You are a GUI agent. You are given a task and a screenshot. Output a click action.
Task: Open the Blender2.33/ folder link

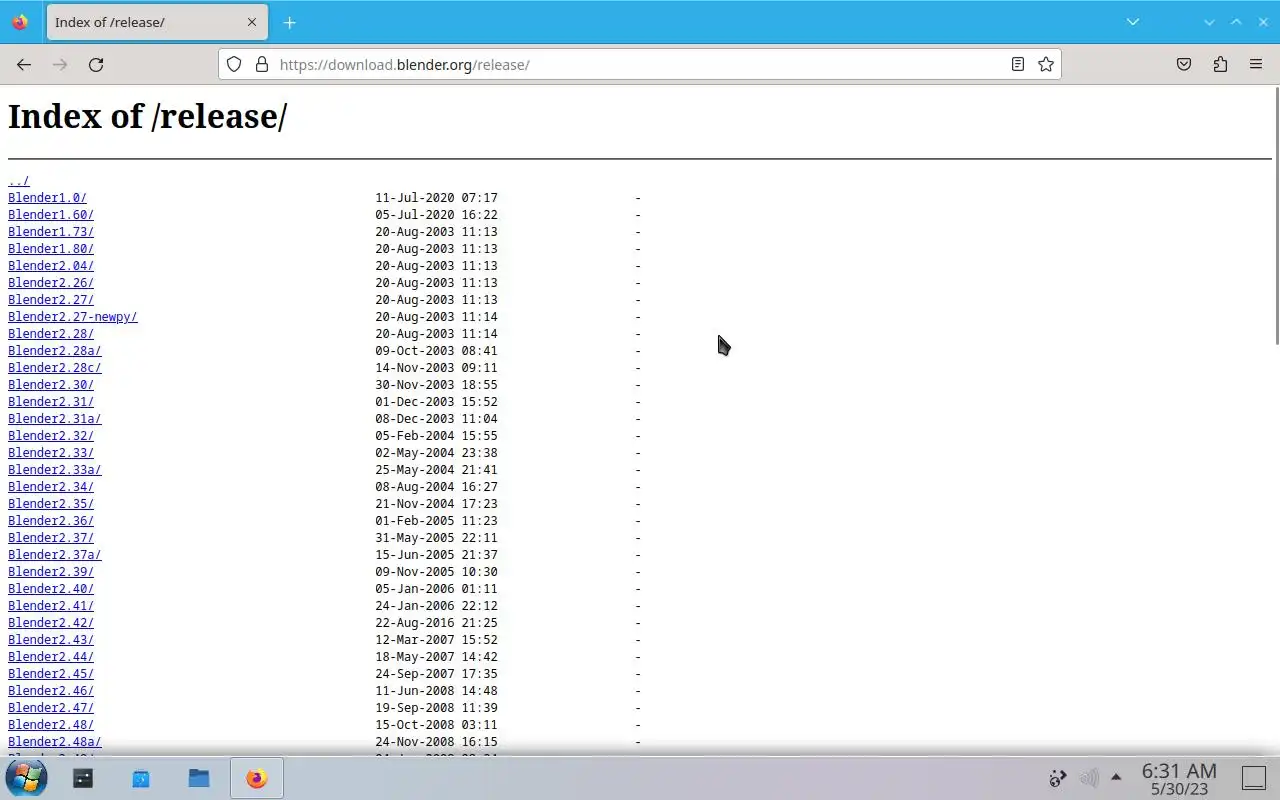click(x=51, y=453)
